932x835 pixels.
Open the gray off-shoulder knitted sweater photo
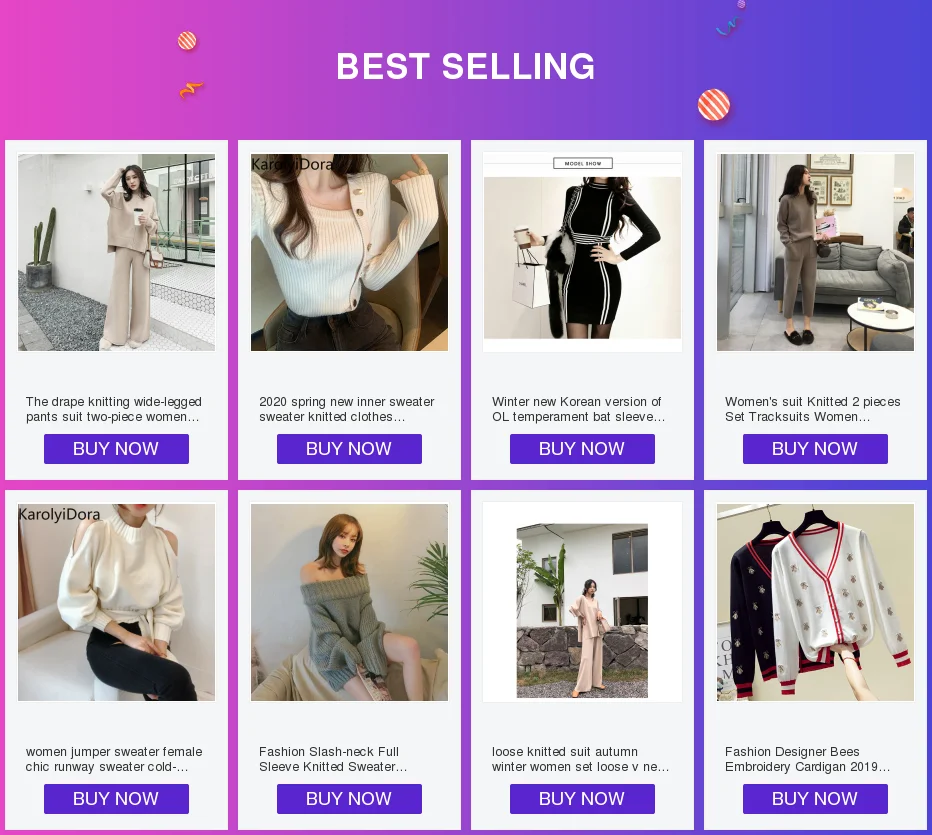tap(350, 602)
